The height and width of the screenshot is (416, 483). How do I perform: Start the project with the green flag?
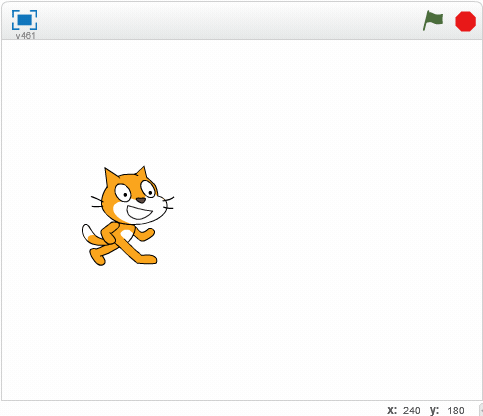coord(433,21)
